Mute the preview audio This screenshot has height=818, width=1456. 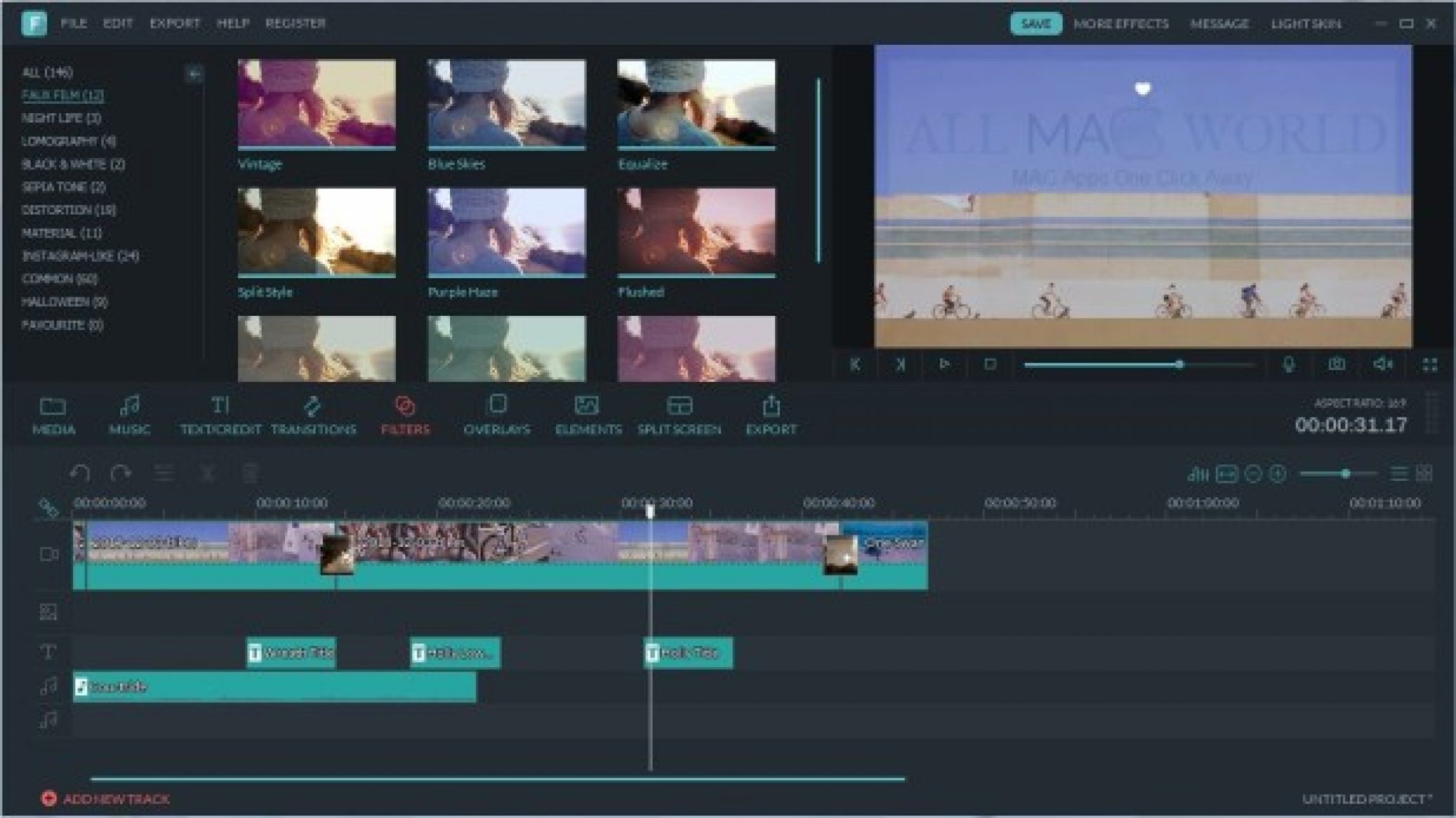[x=1383, y=363]
